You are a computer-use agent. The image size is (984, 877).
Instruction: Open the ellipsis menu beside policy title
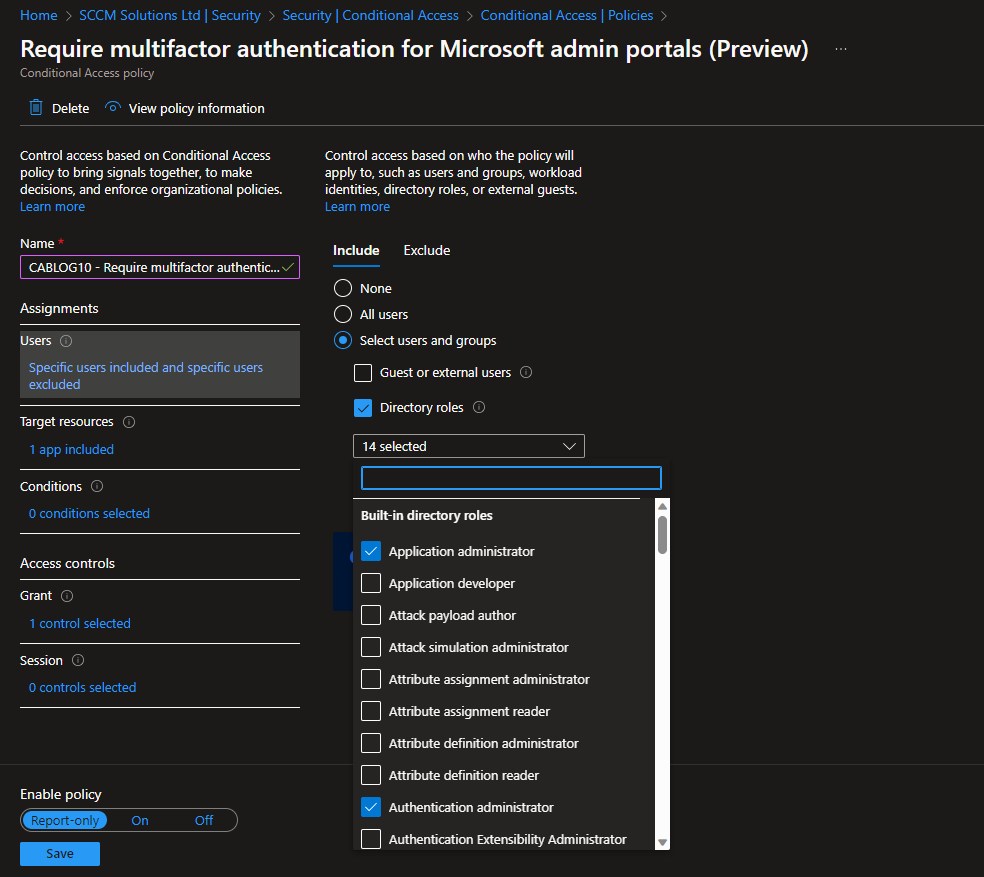[x=841, y=49]
